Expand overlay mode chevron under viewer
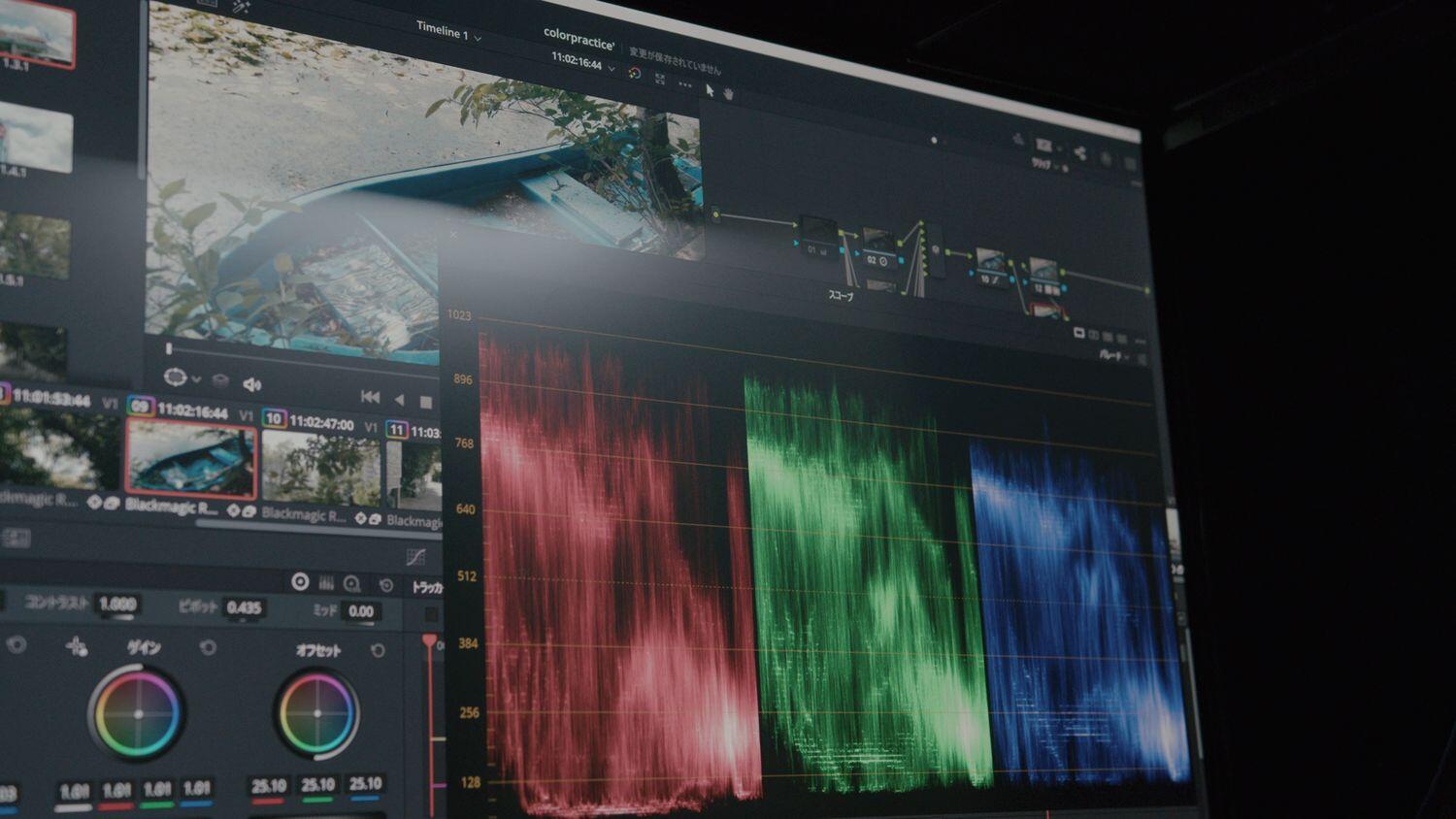The width and height of the screenshot is (1456, 819). pos(196,379)
